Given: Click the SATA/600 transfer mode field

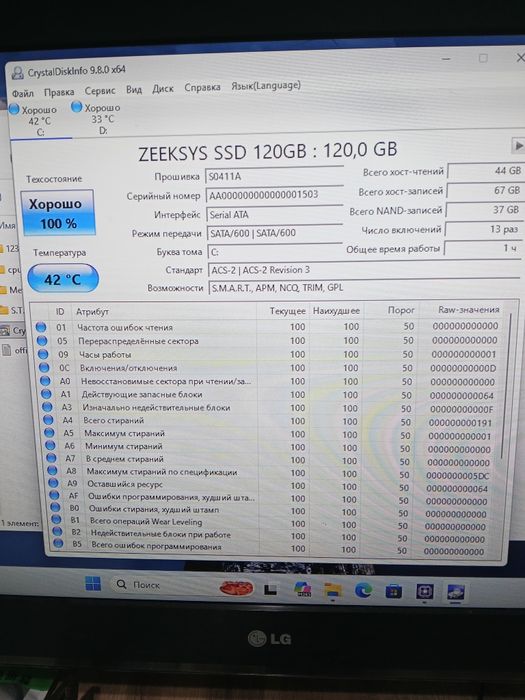Looking at the screenshot, I should [274, 233].
